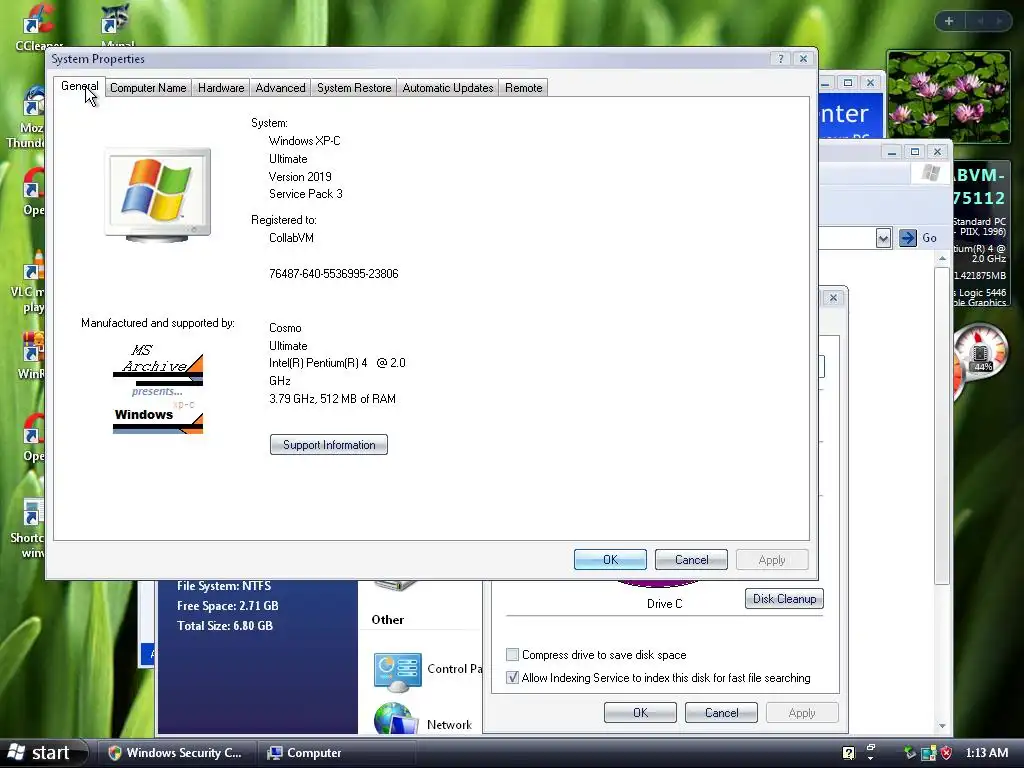
Task: Open the Hardware tab
Action: coord(221,88)
